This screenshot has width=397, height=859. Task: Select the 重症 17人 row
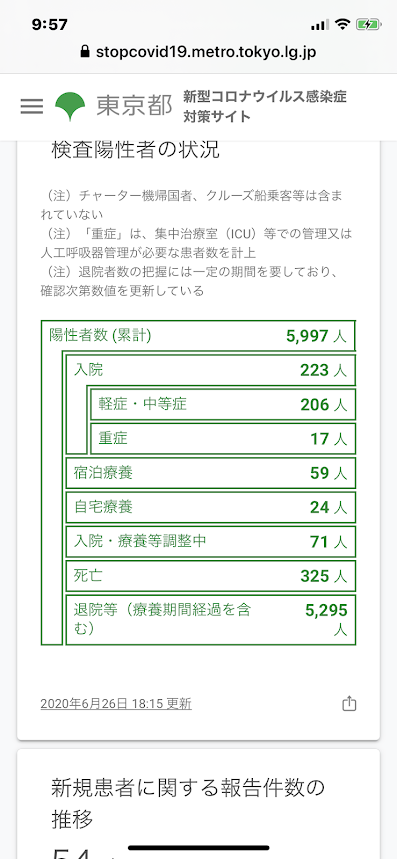pyautogui.click(x=223, y=439)
